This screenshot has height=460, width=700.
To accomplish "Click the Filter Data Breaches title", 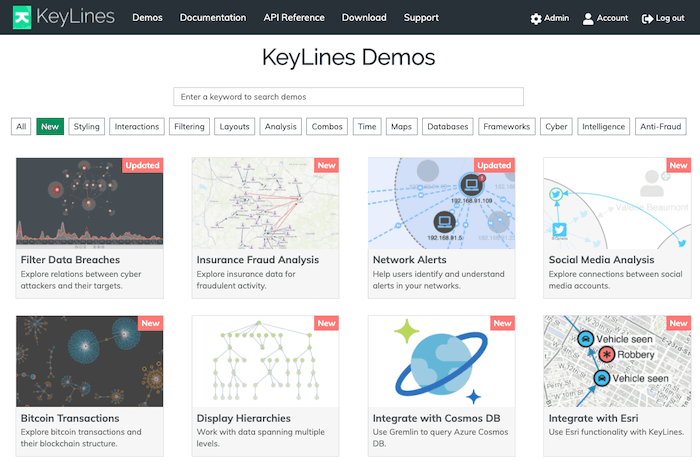I will [x=70, y=260].
